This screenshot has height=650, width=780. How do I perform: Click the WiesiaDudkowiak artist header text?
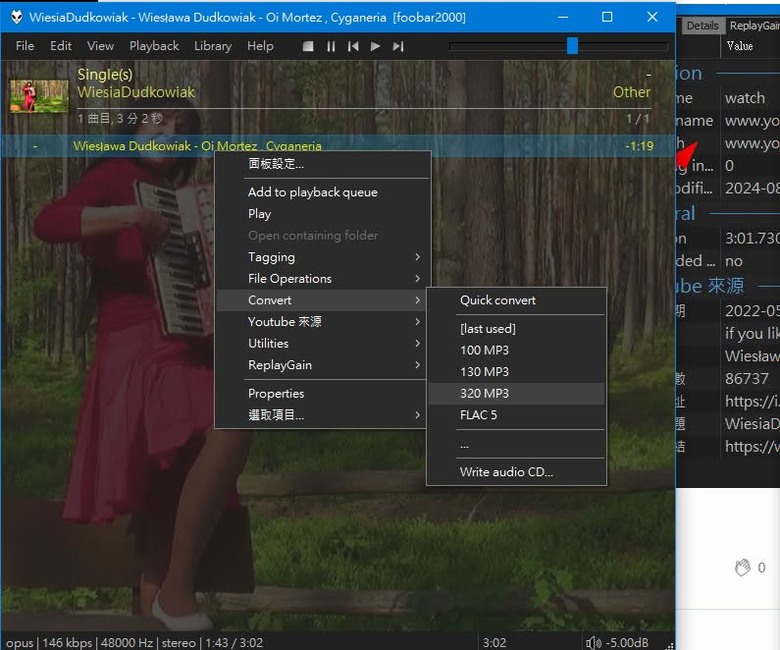(136, 92)
